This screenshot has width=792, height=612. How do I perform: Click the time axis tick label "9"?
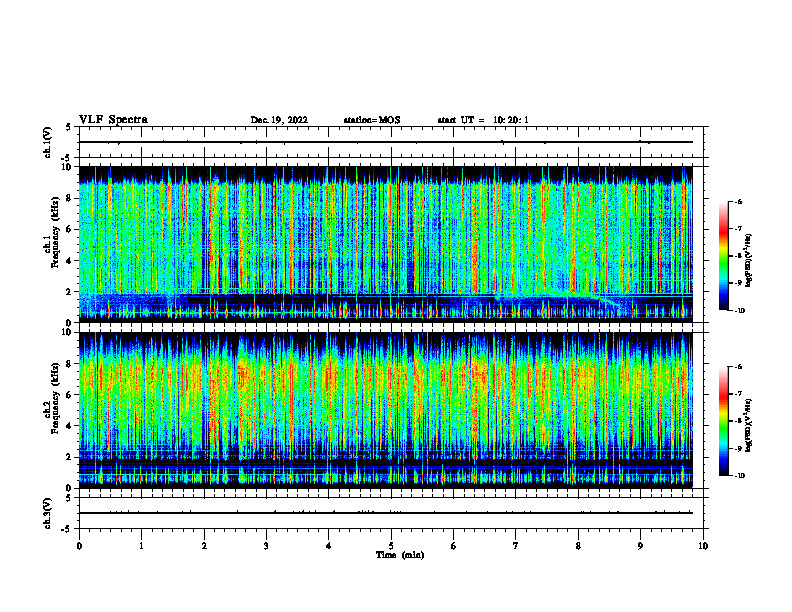pos(640,546)
